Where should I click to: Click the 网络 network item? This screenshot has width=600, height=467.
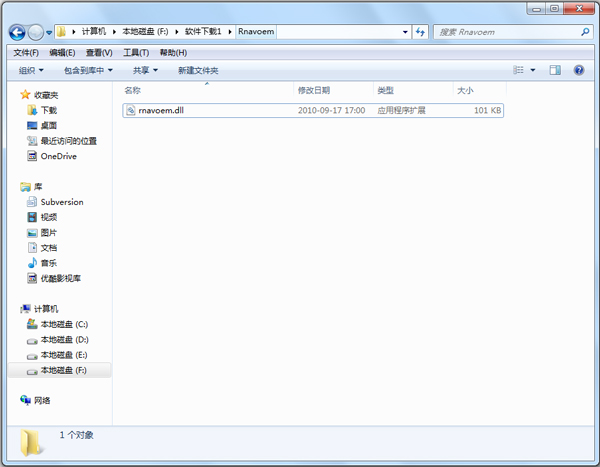(42, 400)
